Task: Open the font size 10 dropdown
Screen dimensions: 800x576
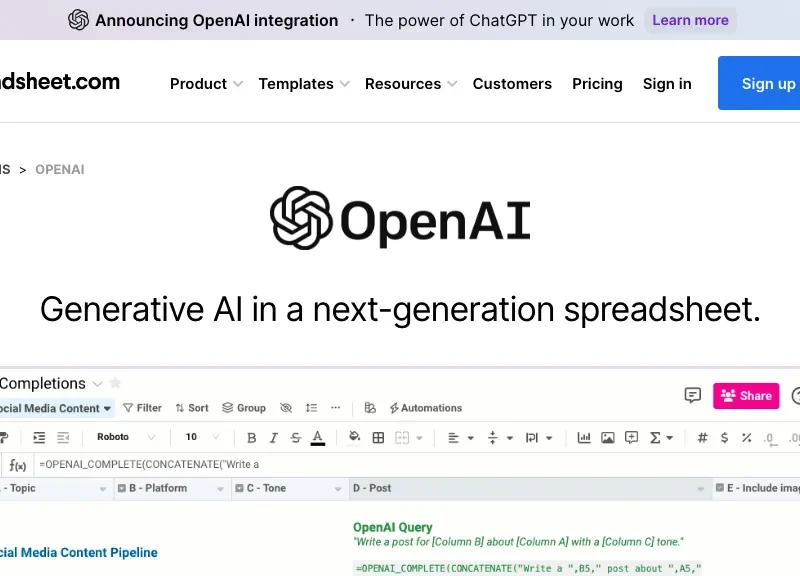Action: click(202, 437)
